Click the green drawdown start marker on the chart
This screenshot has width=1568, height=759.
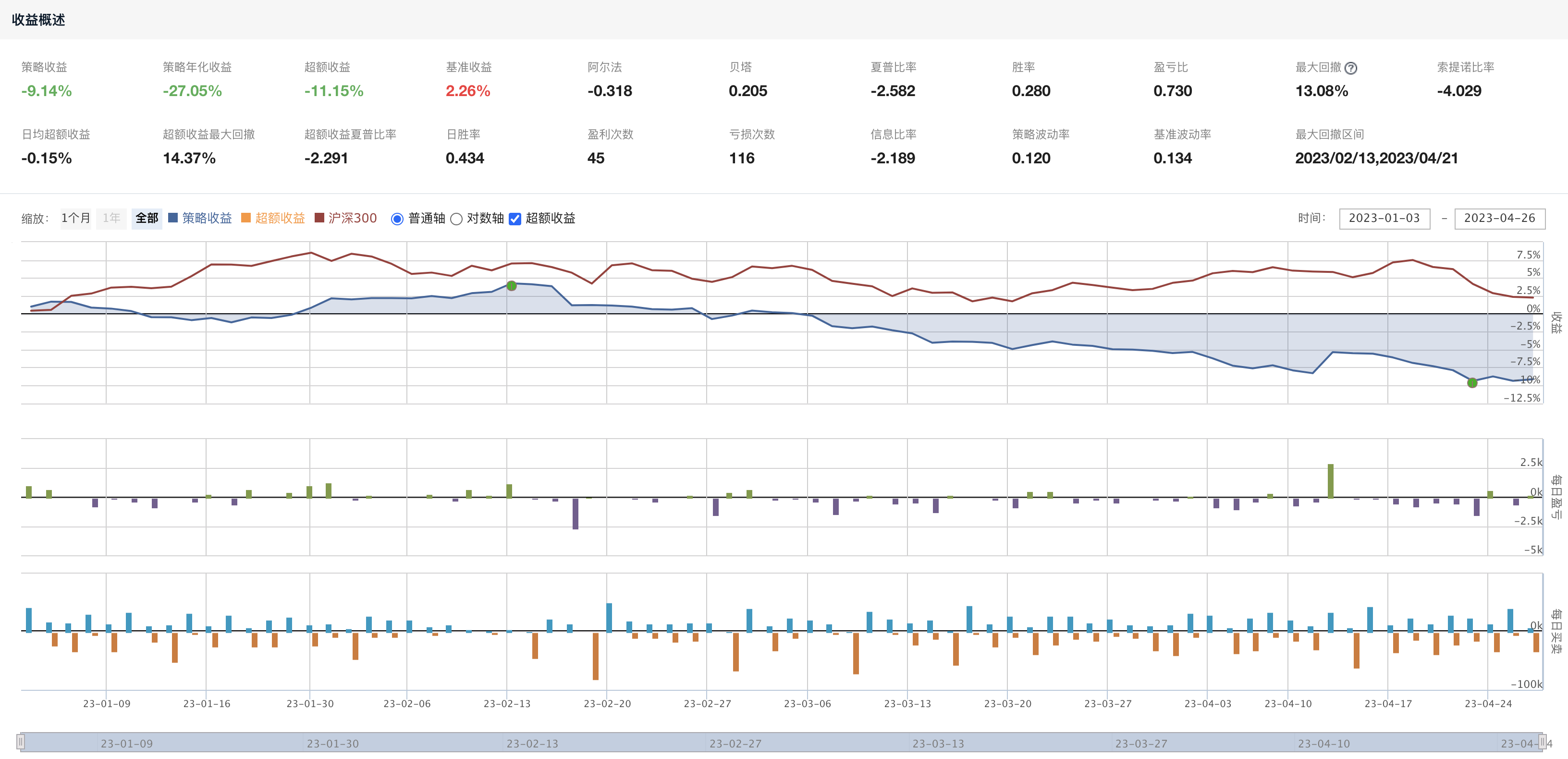(511, 285)
